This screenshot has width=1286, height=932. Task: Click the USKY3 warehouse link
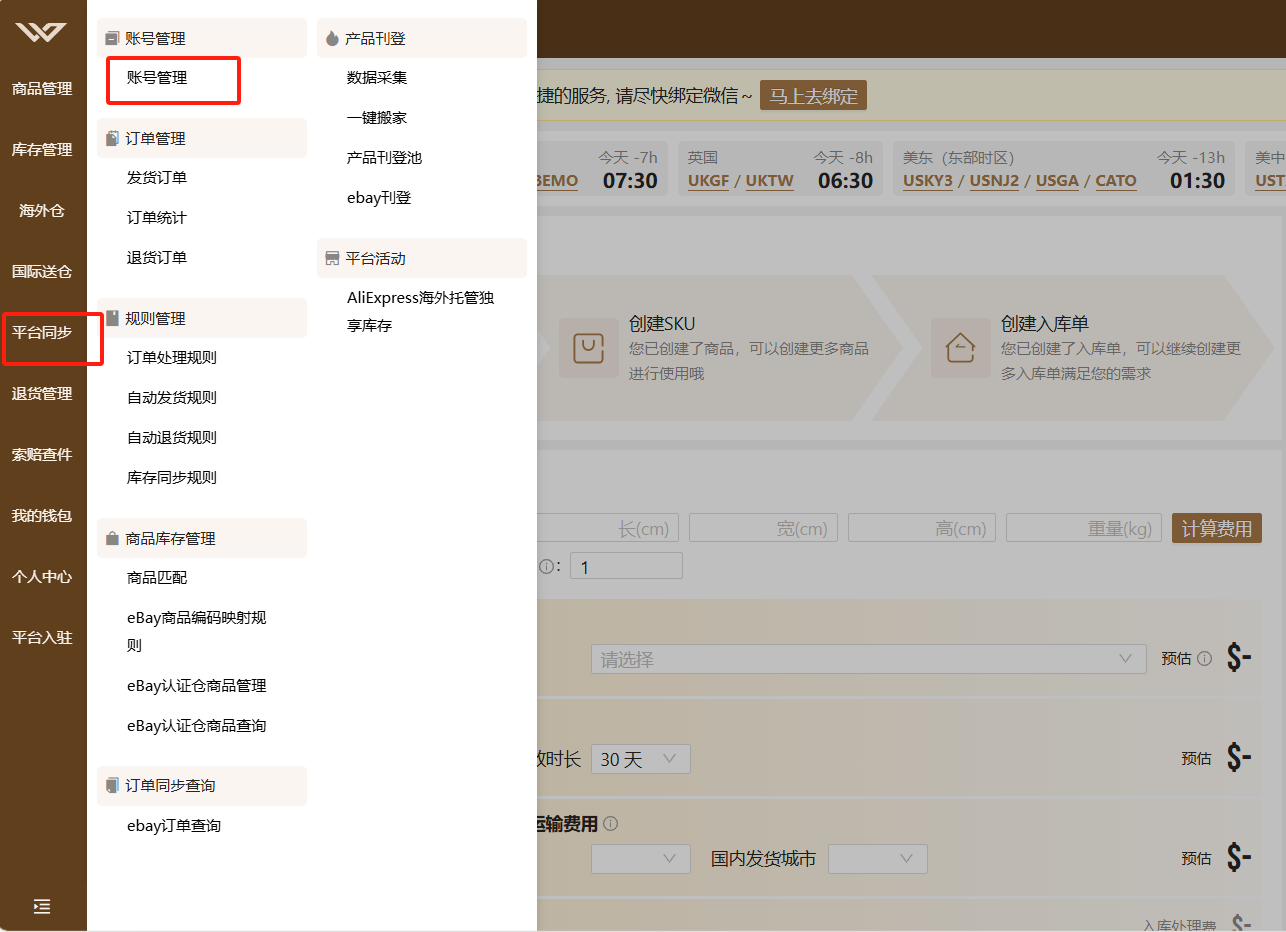click(928, 181)
